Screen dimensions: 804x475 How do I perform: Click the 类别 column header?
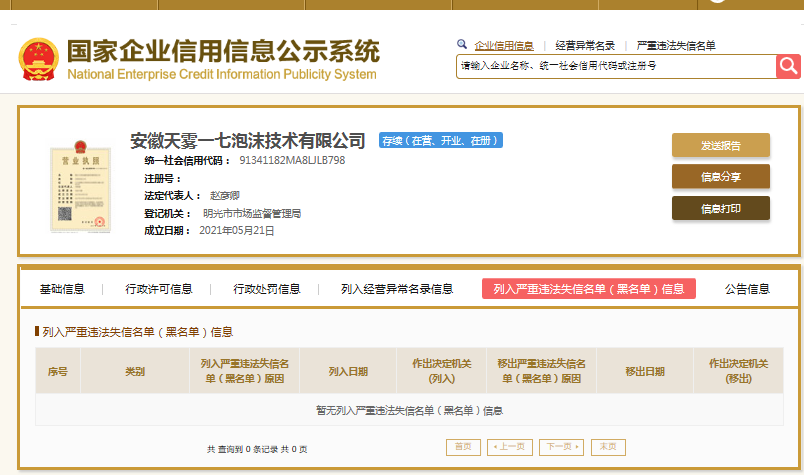(135, 371)
